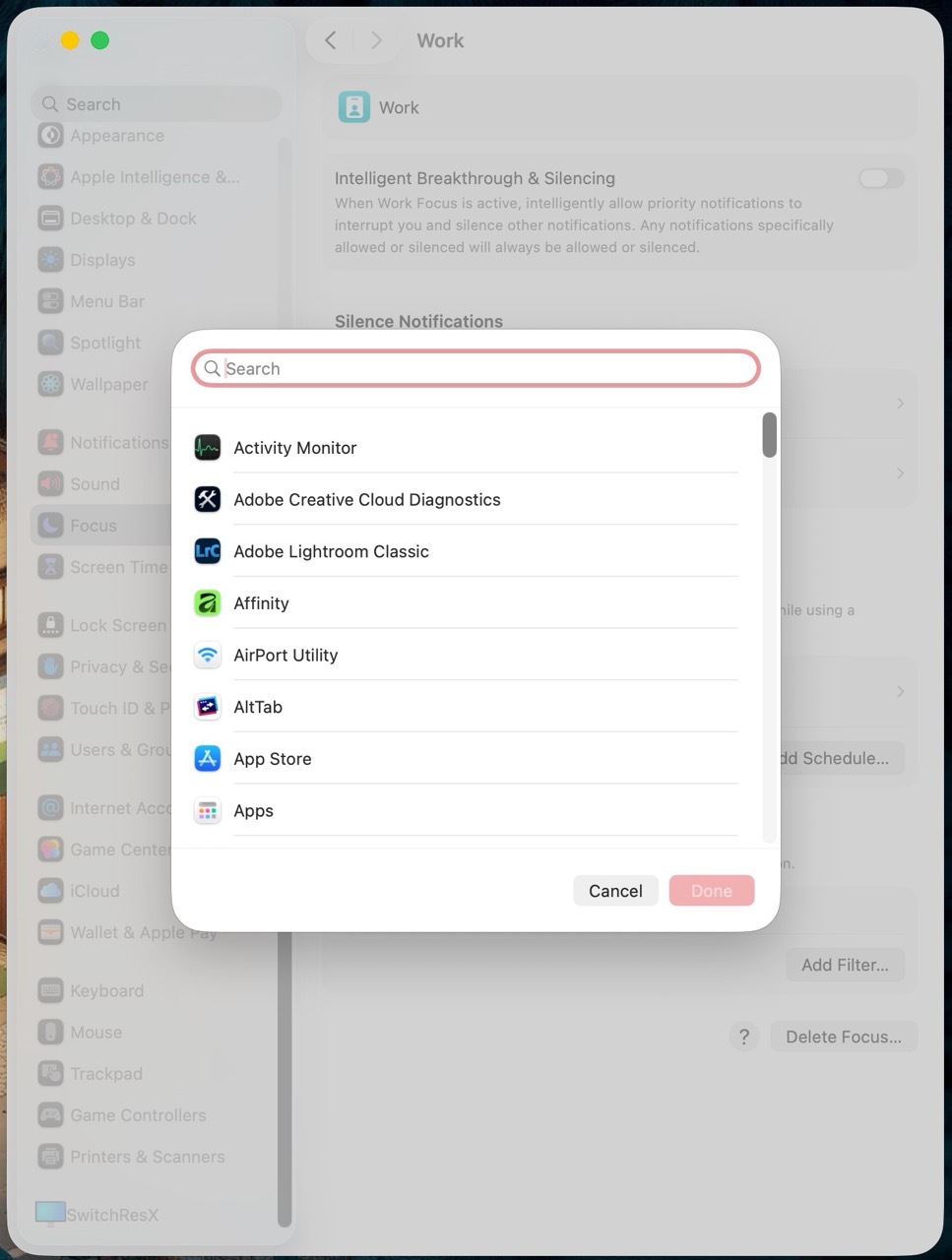Open the Spotlight sidebar icon
The image size is (952, 1260).
click(50, 343)
